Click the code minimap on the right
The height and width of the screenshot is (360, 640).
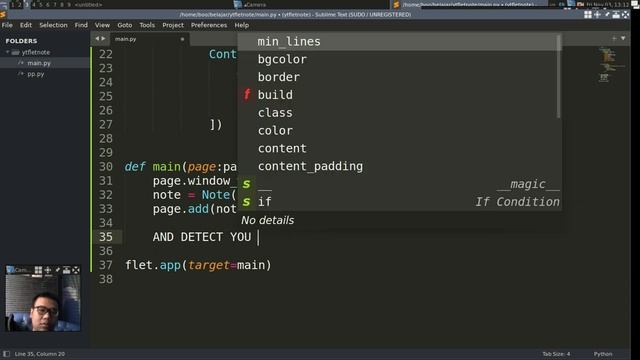611,65
